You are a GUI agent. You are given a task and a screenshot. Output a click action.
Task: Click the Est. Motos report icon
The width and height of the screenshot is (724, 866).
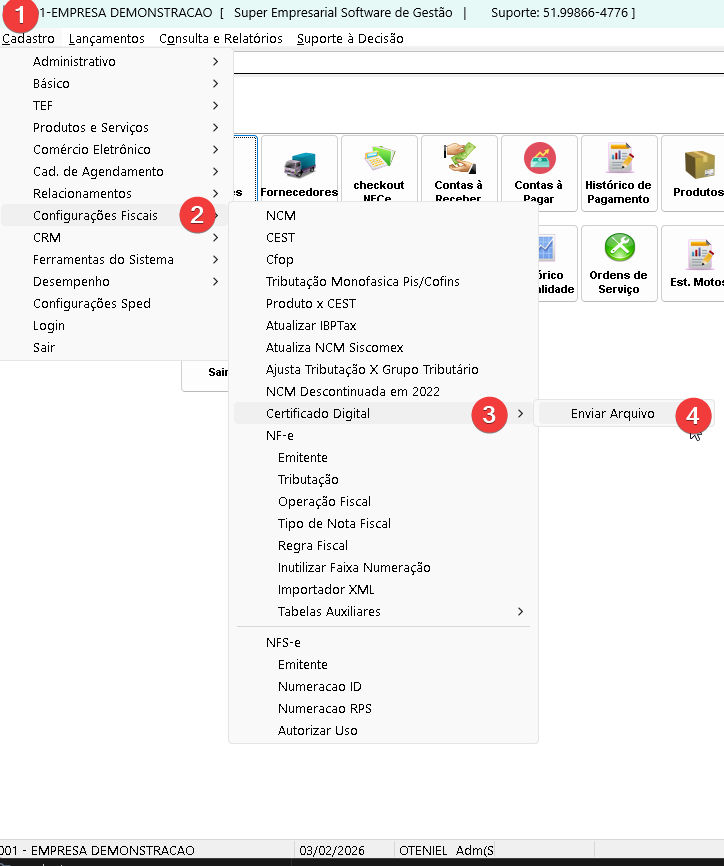pos(697,262)
